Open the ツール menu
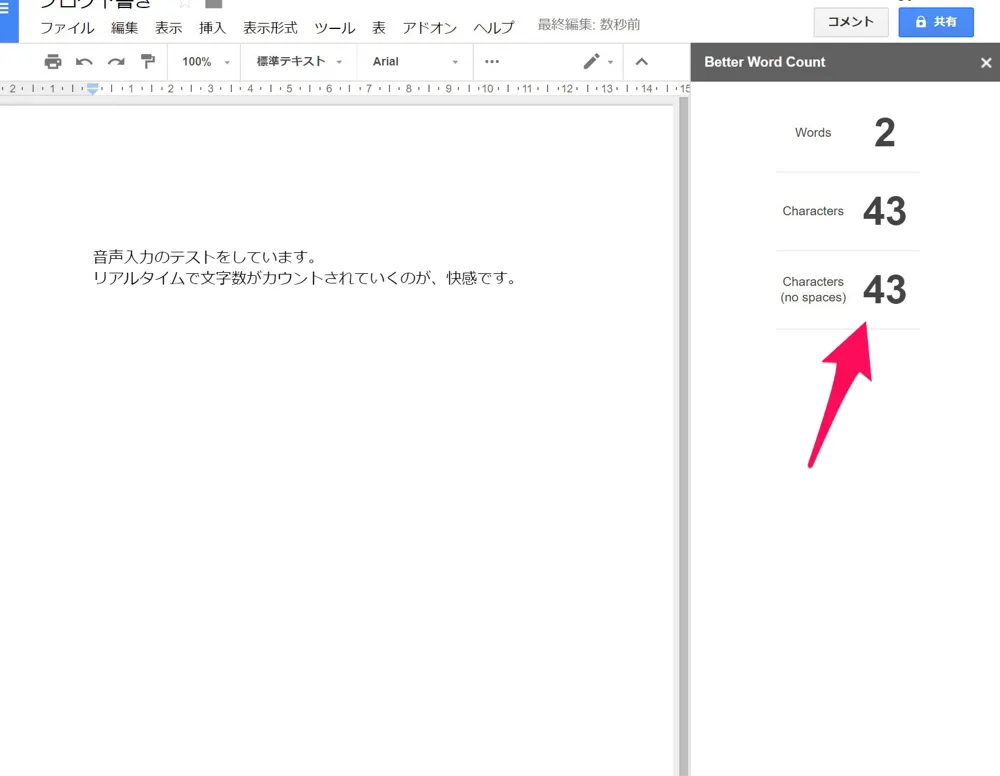Screen dimensions: 1000x776 click(334, 28)
